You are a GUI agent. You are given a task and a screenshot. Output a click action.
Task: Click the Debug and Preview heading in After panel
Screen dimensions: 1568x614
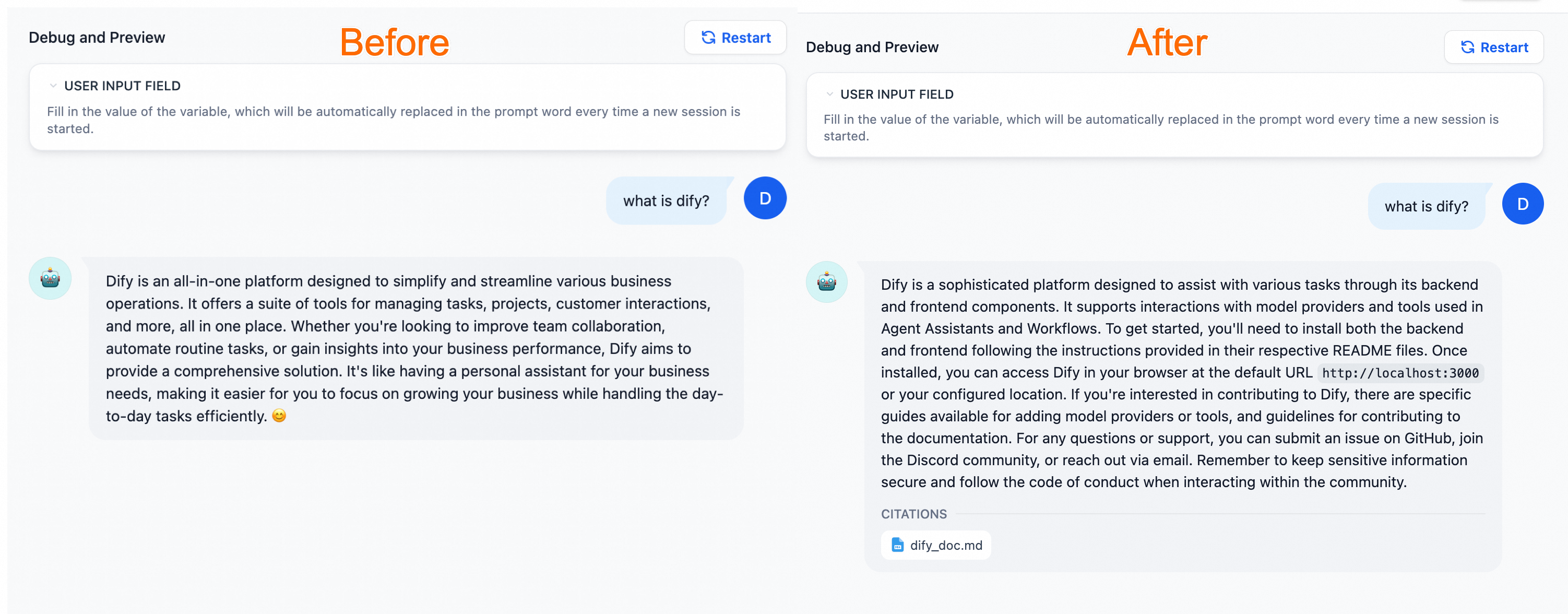(872, 48)
